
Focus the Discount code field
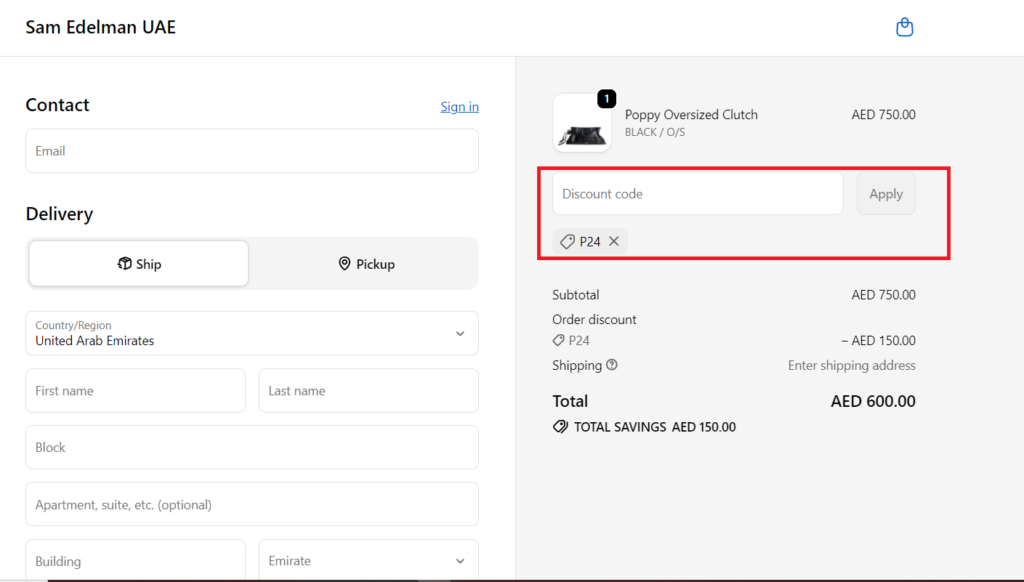tap(698, 194)
